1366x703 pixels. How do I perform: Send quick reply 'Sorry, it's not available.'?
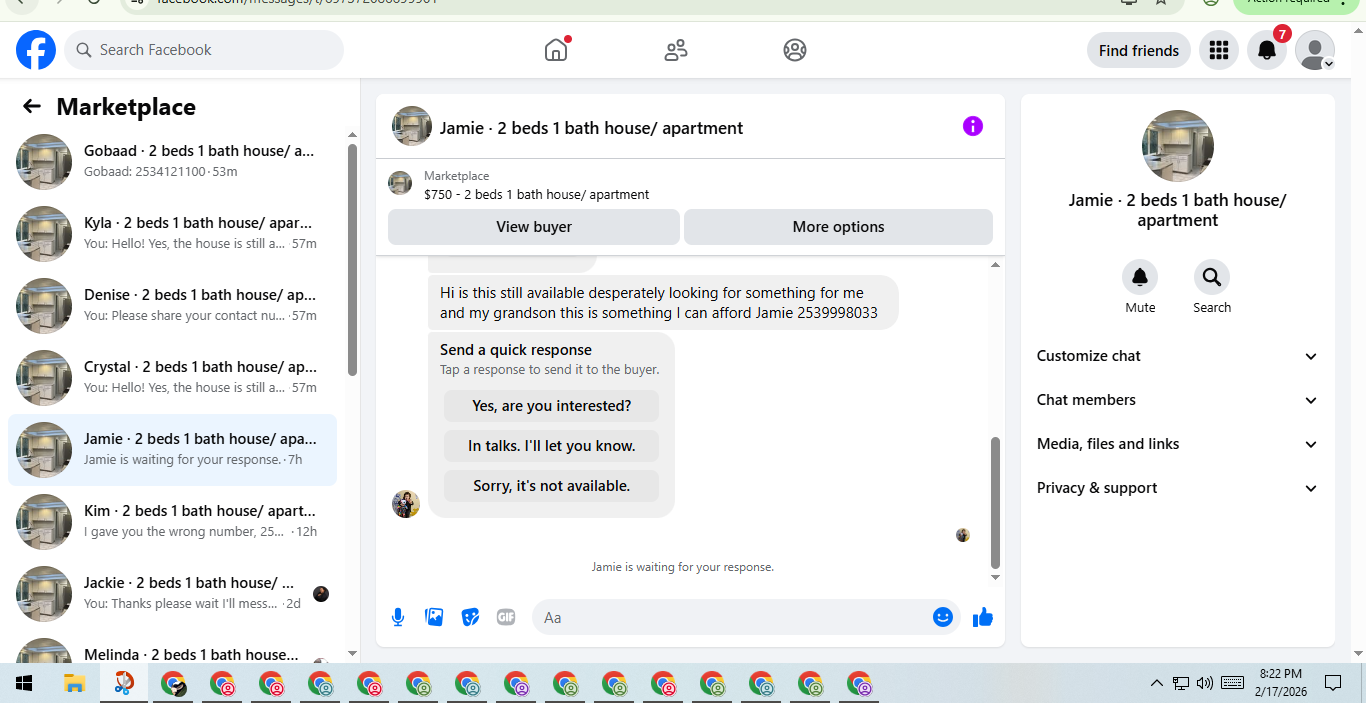pos(552,486)
